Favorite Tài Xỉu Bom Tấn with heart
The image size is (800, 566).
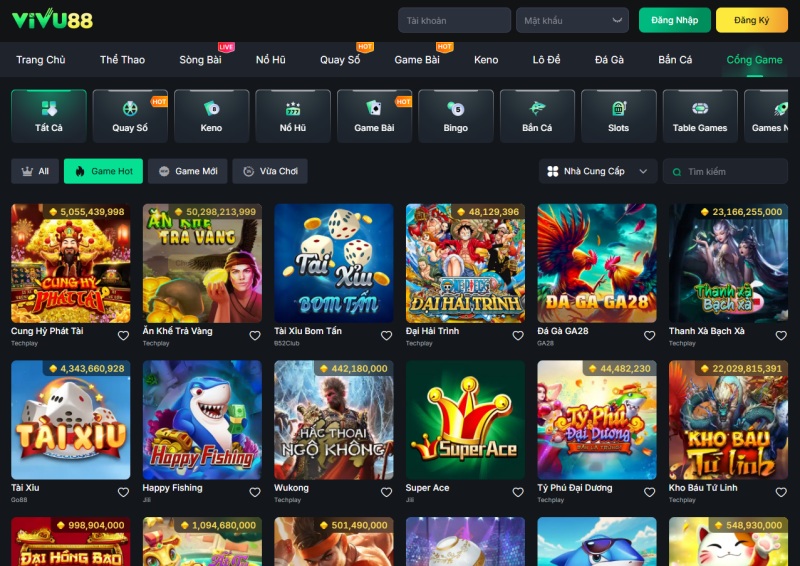tap(386, 335)
